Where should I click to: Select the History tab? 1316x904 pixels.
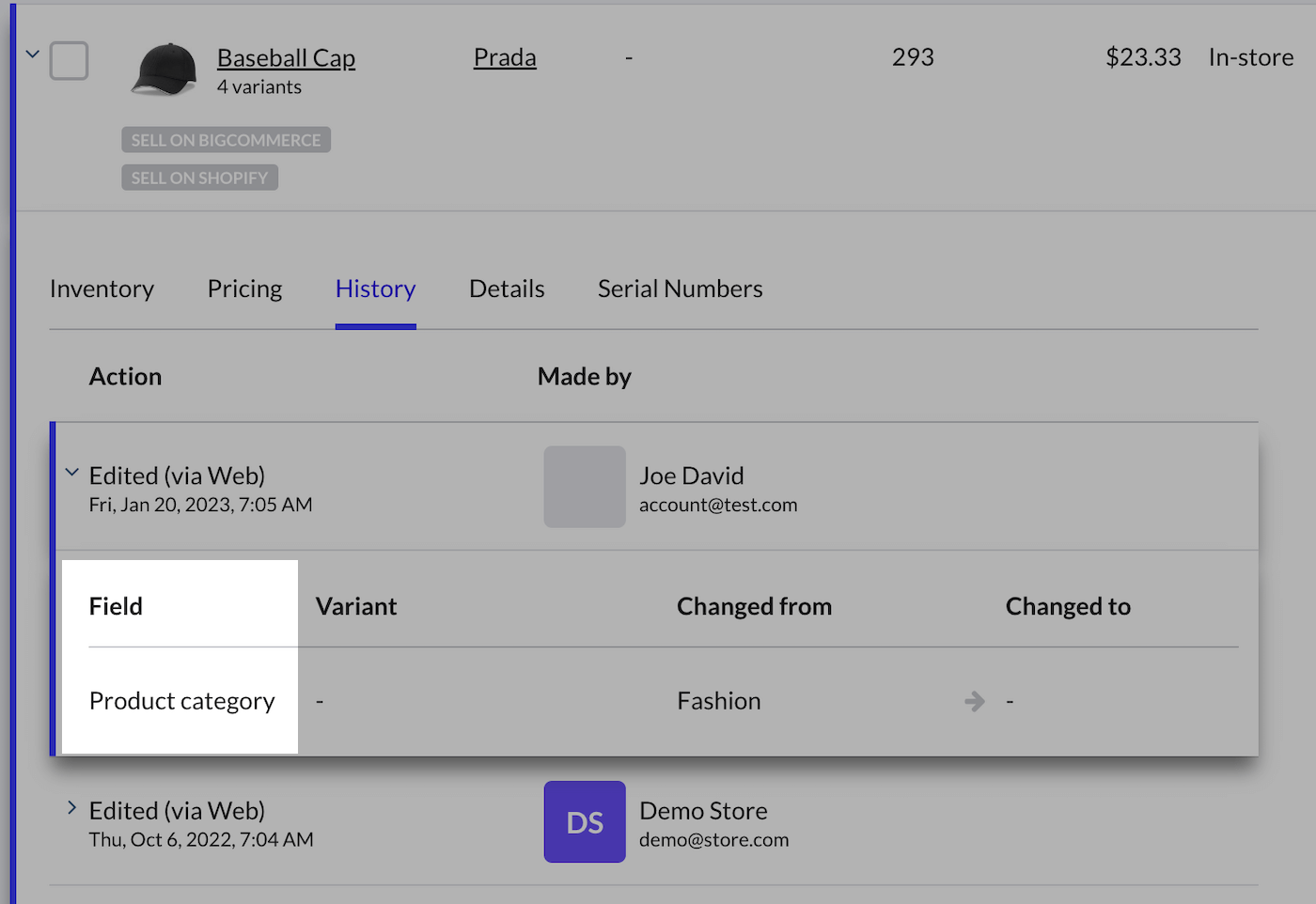click(375, 288)
